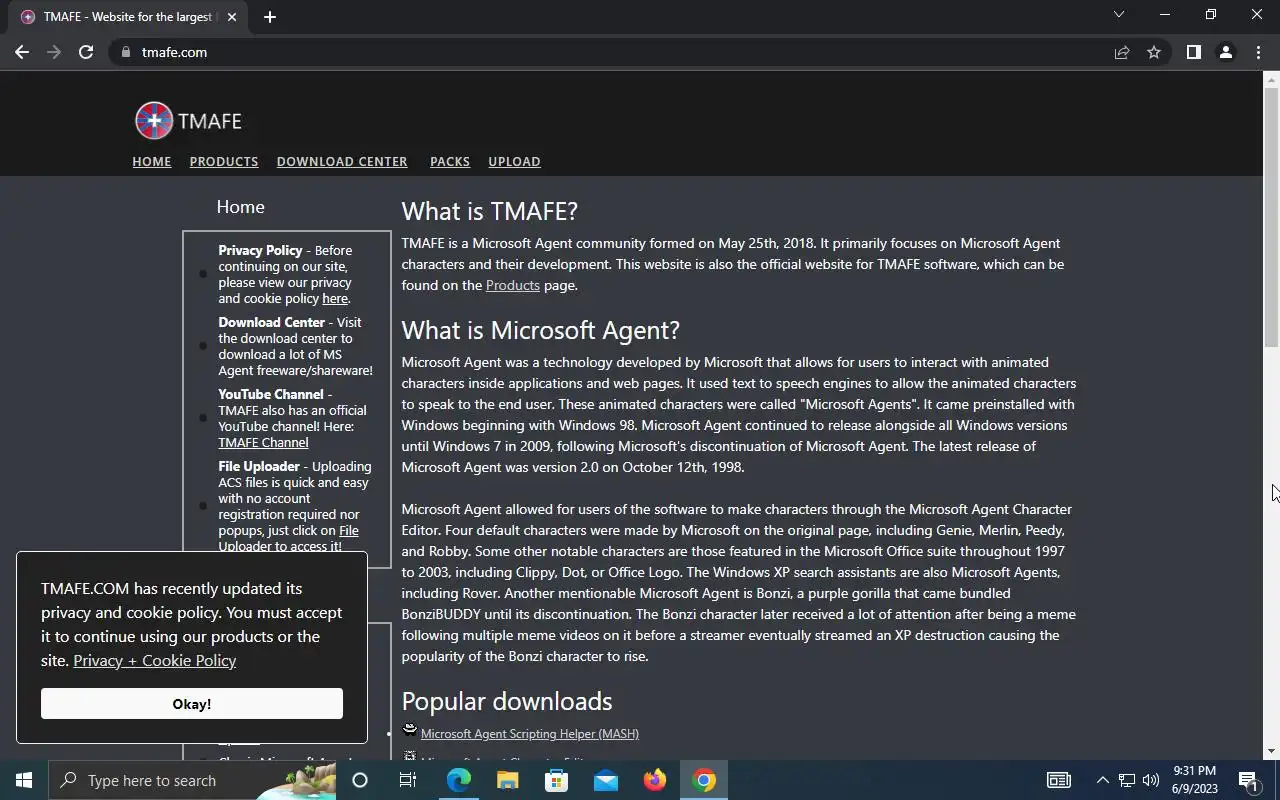Open the HOME nav menu item
This screenshot has height=800, width=1280.
click(x=152, y=161)
